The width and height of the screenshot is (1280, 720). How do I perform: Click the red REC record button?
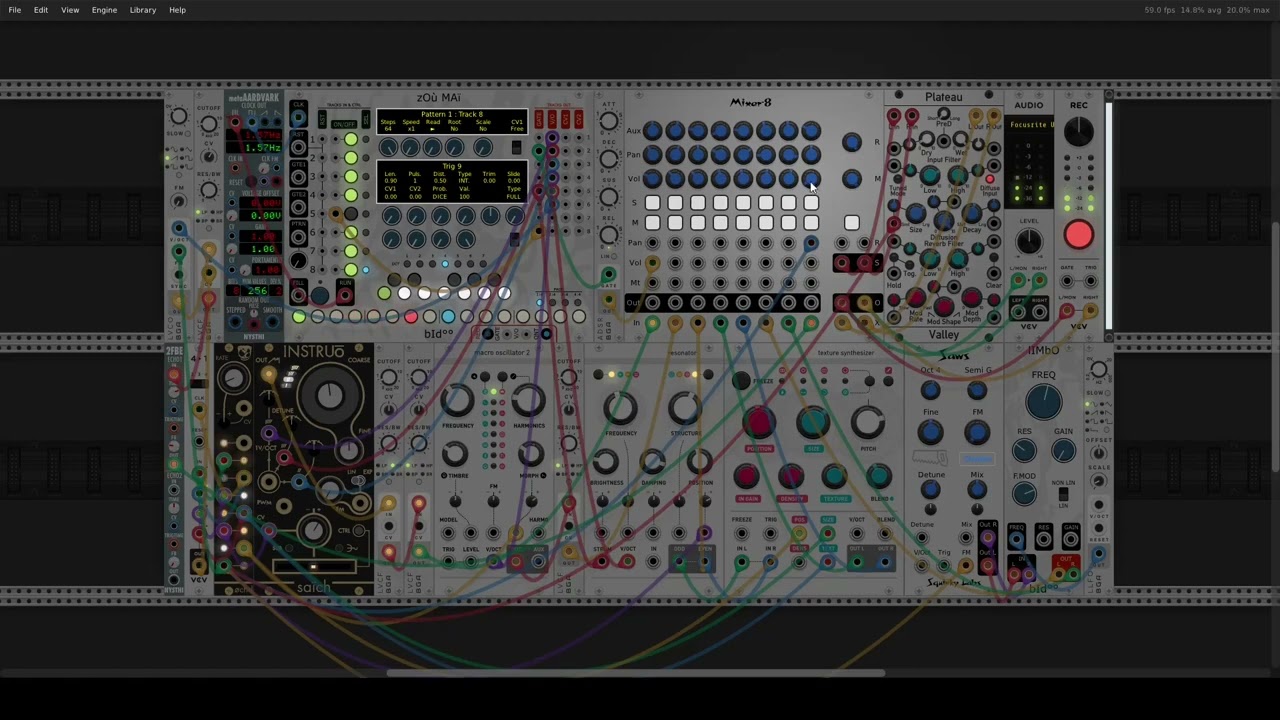click(x=1078, y=235)
